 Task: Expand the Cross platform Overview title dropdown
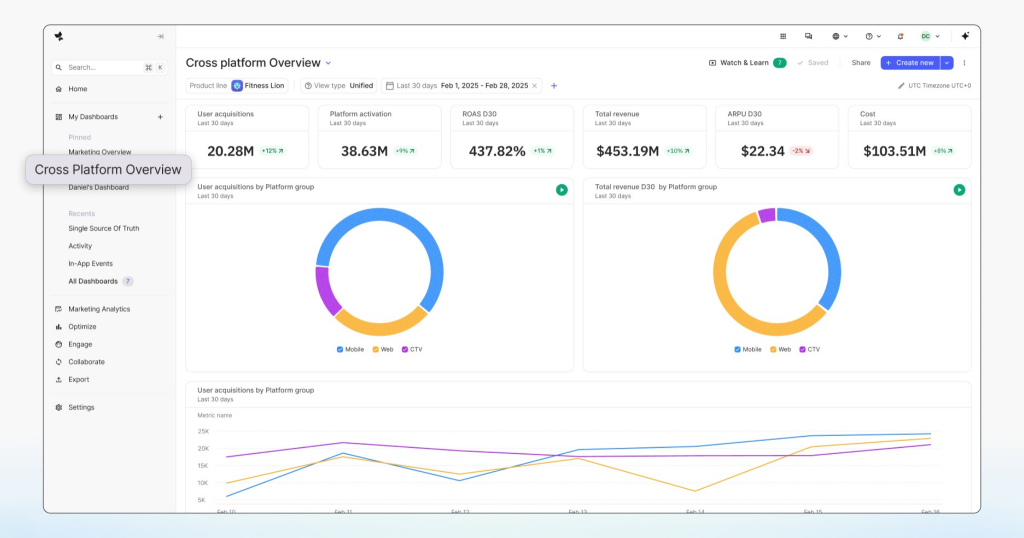point(328,63)
